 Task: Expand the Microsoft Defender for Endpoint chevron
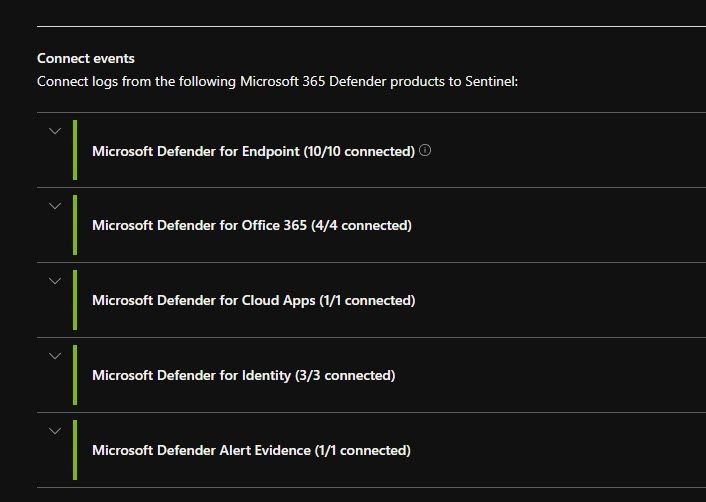pos(55,131)
